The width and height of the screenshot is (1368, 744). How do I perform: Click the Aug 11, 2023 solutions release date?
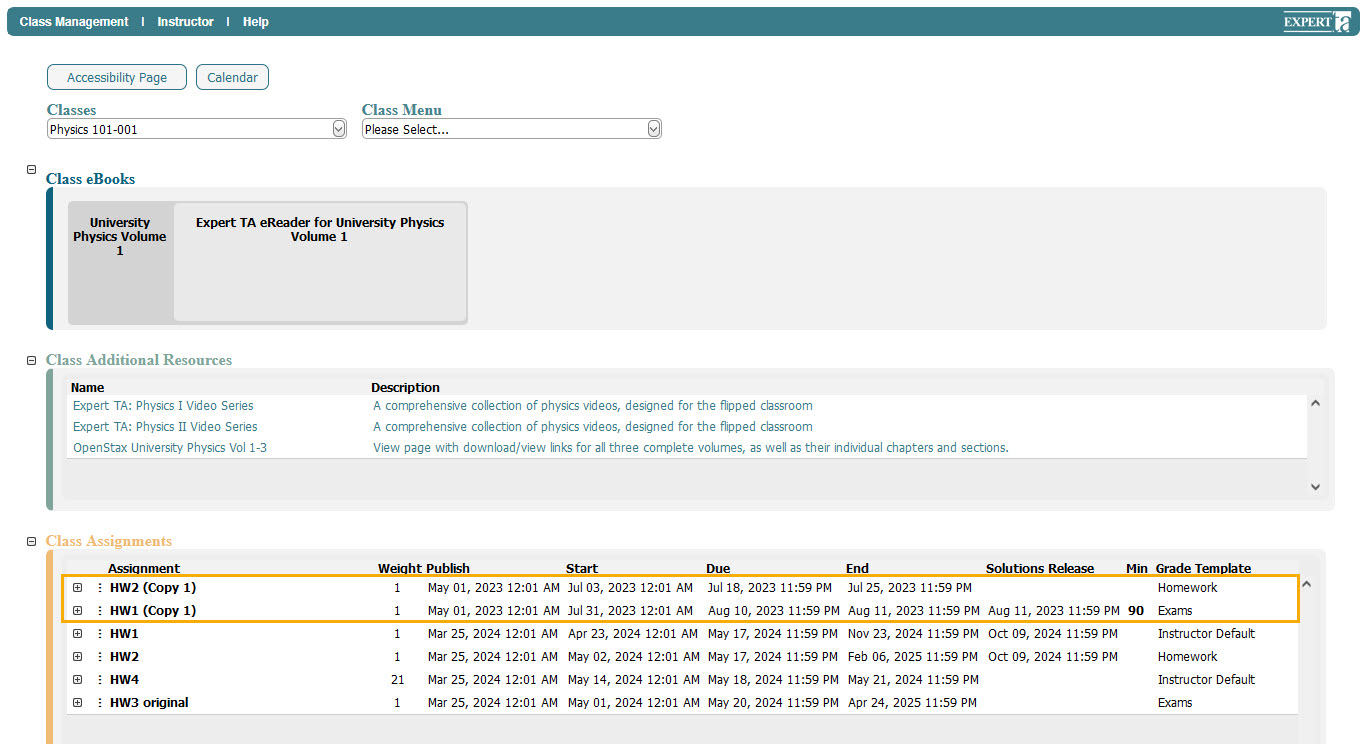(1054, 611)
